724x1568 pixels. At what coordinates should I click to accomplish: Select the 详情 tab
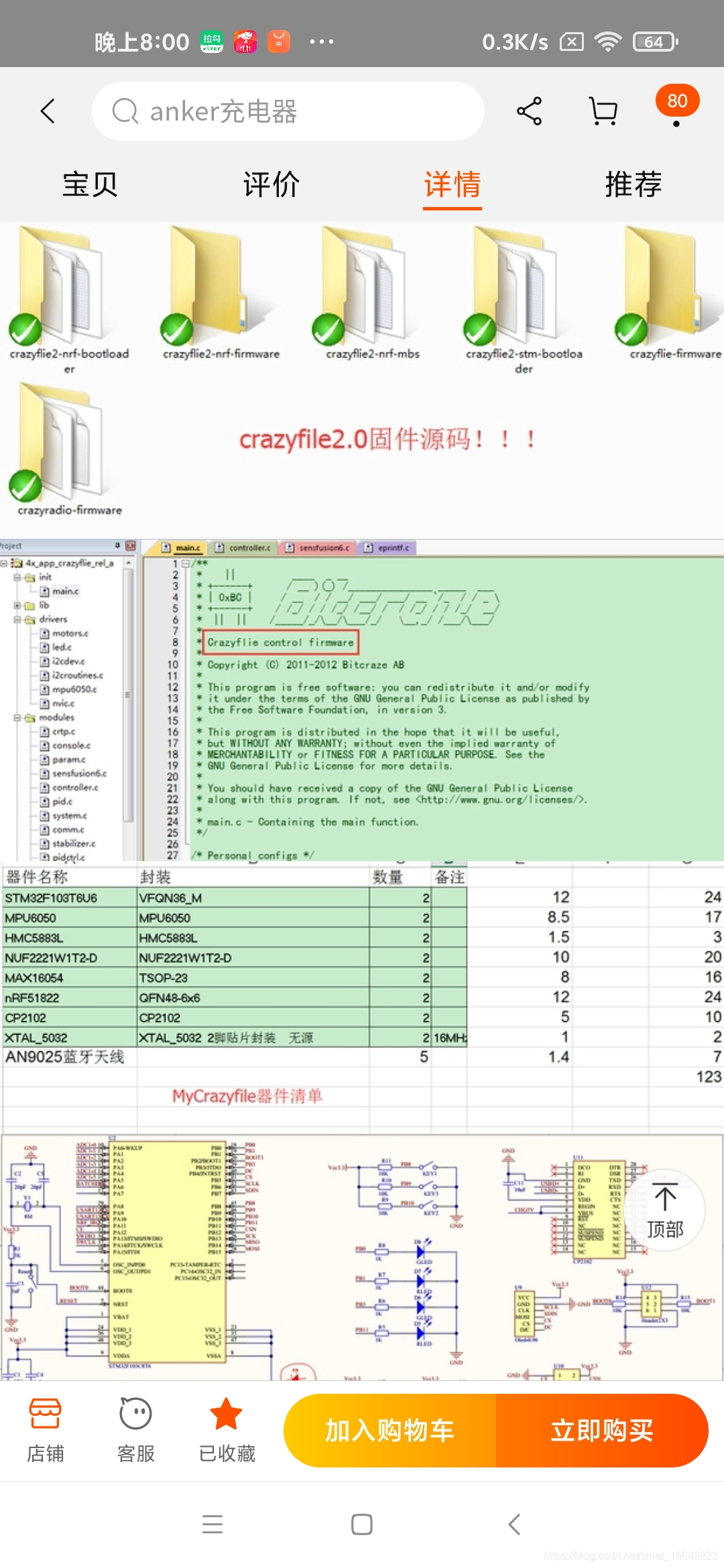coord(452,184)
